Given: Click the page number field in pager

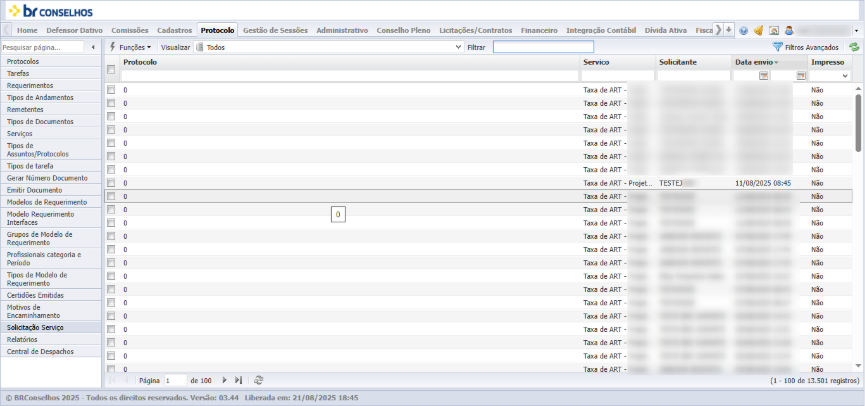Looking at the screenshot, I should (175, 380).
